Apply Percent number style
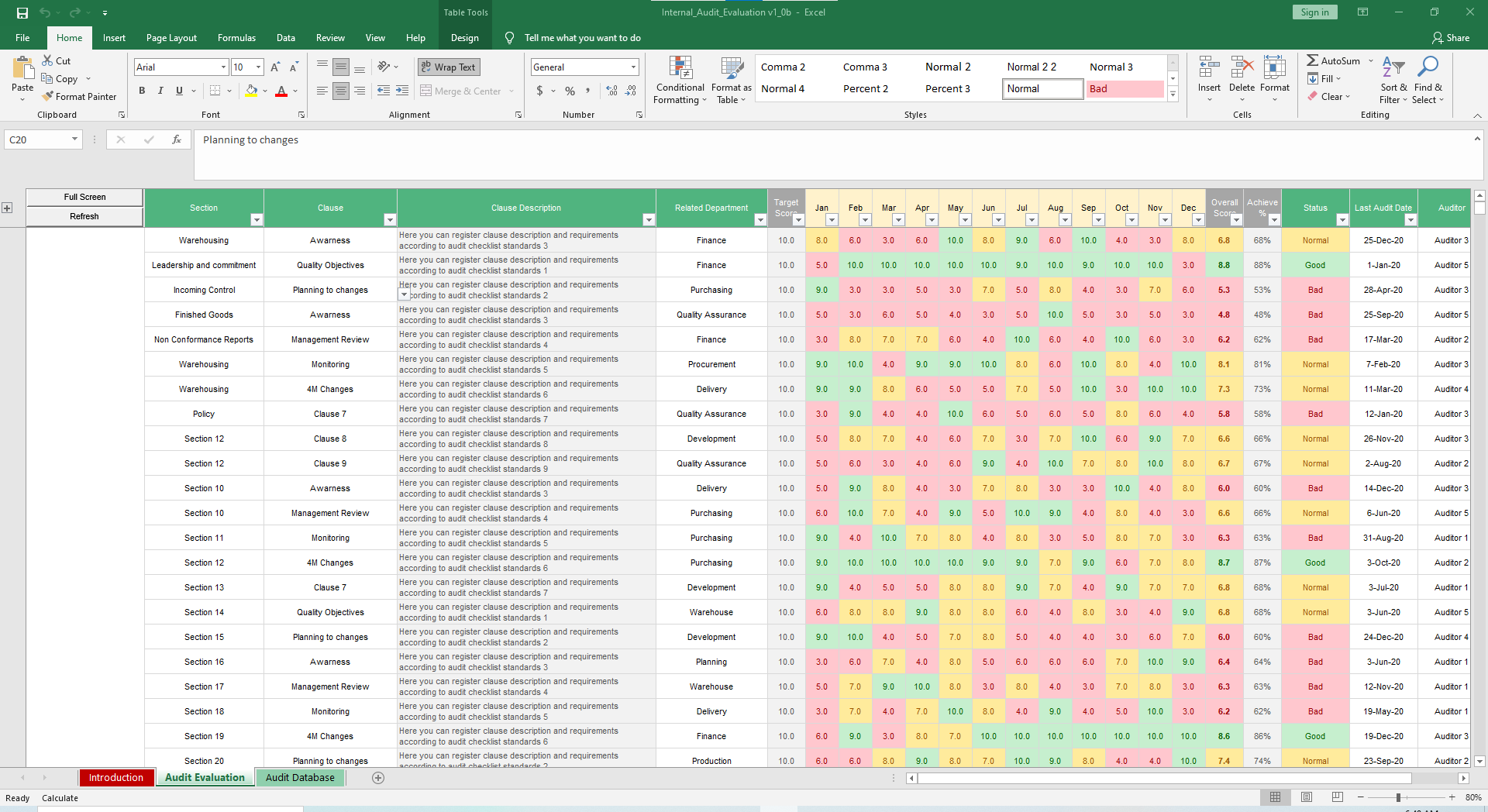 click(x=570, y=91)
